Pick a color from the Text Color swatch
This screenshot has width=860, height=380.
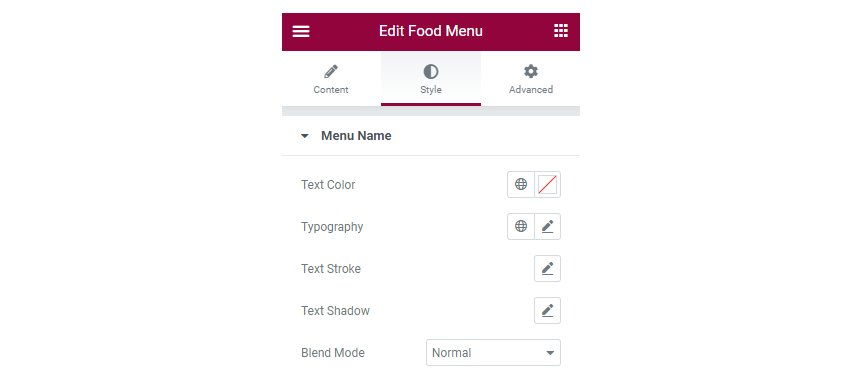[547, 184]
